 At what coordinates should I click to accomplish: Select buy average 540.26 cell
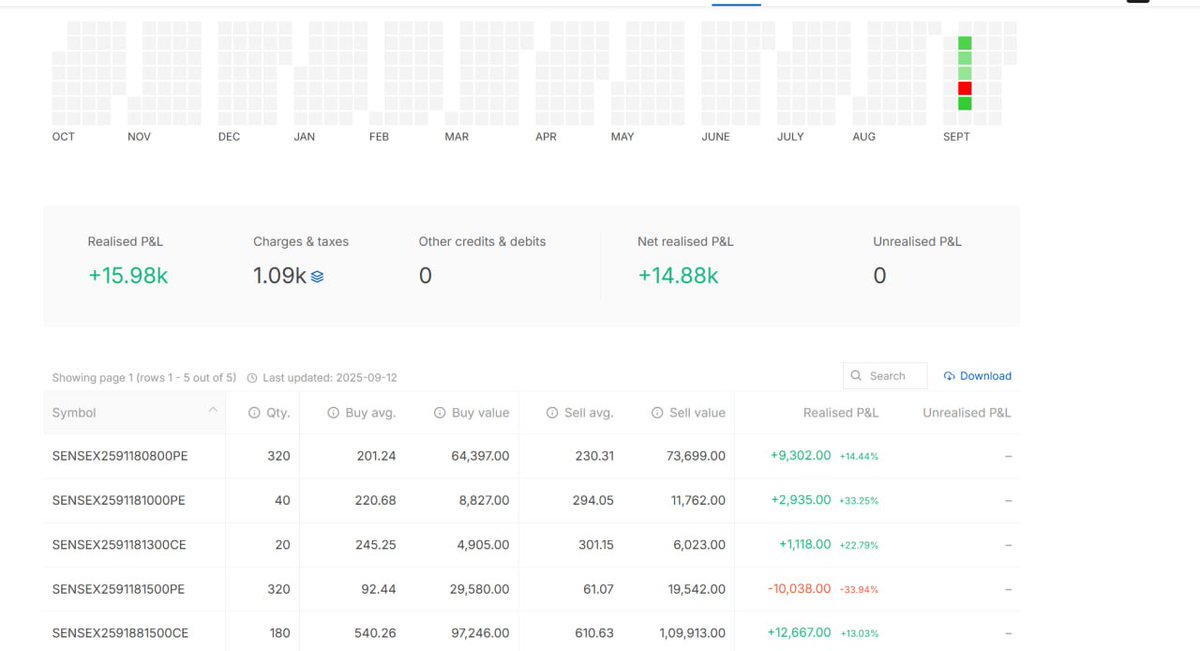click(375, 633)
